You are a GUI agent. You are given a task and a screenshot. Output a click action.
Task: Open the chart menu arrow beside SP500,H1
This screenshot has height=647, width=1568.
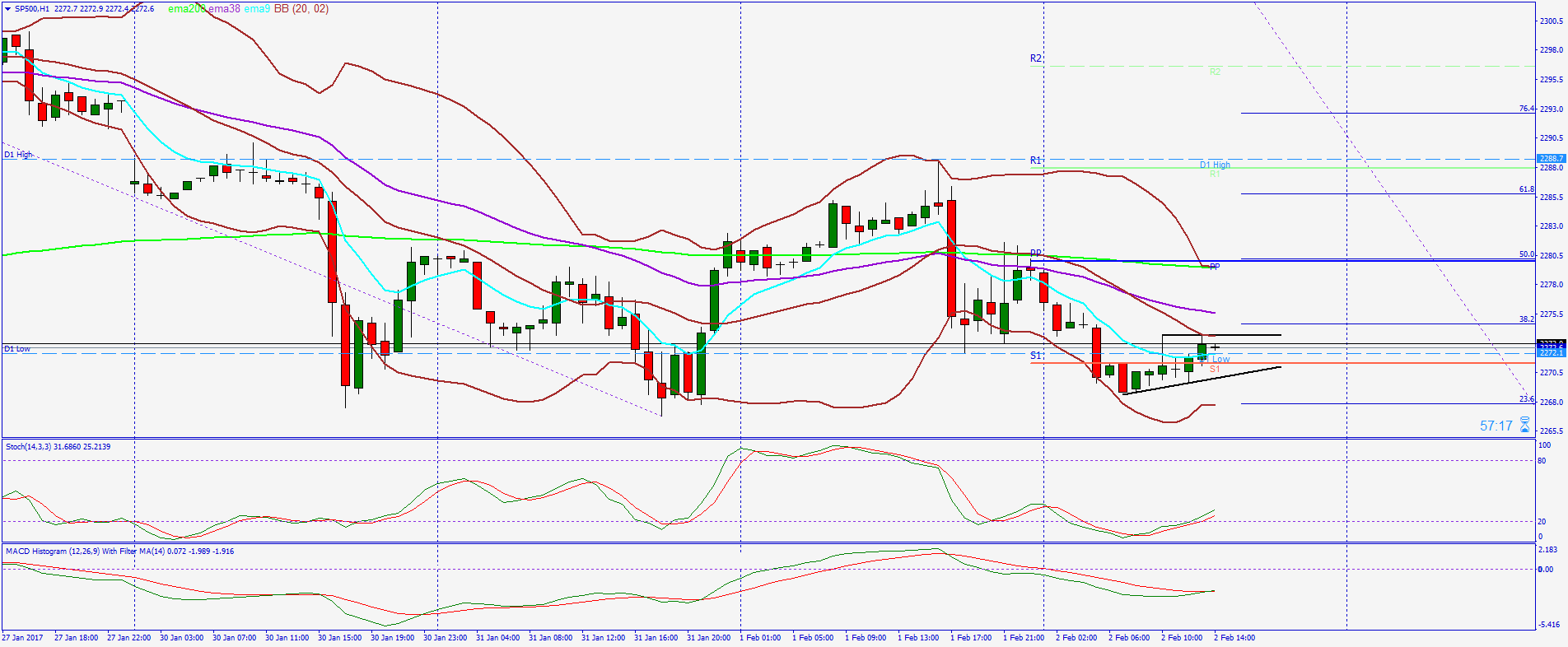coord(8,9)
